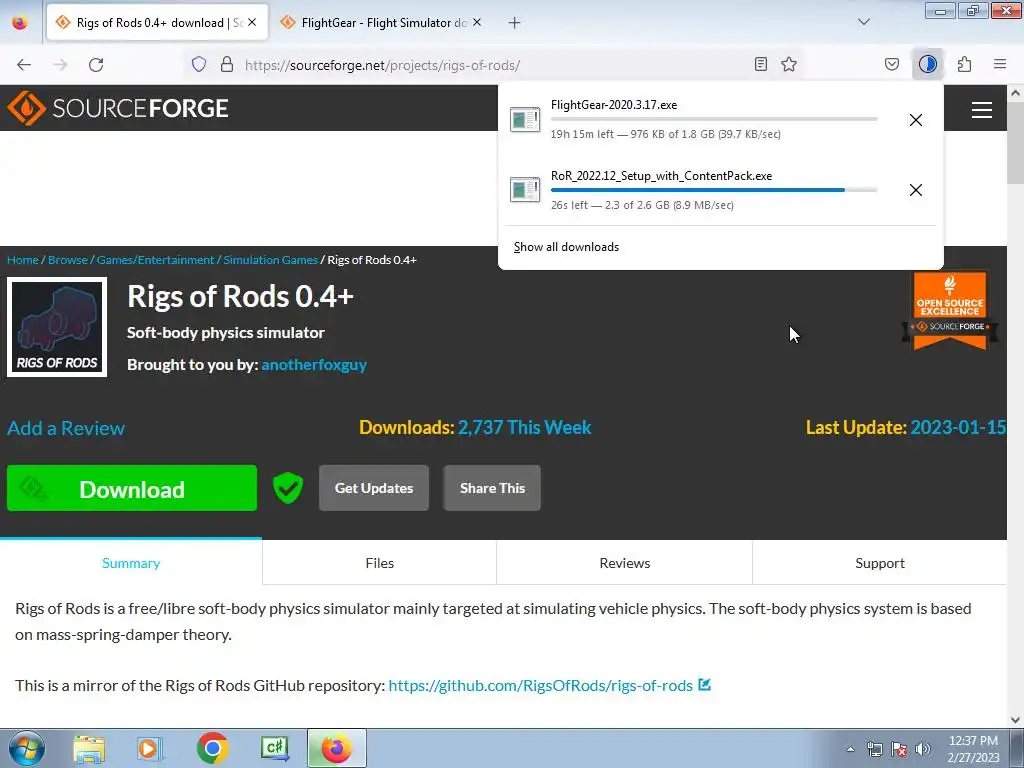This screenshot has width=1024, height=768.
Task: Open the SourceForge hamburger menu
Action: click(982, 110)
